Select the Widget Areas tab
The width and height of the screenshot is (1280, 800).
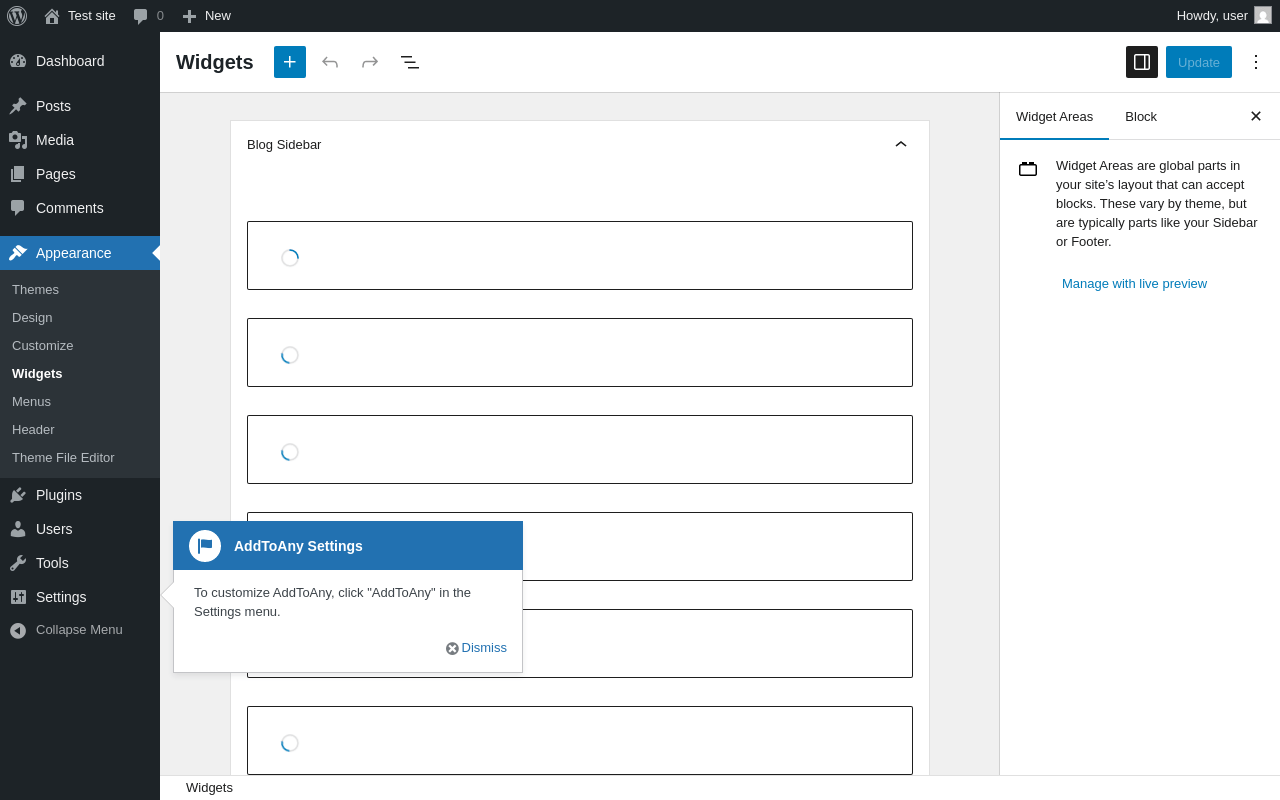tap(1054, 116)
